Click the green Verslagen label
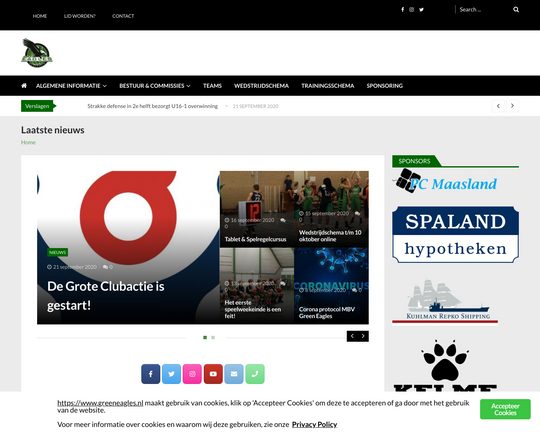Image resolution: width=540 pixels, height=432 pixels. (x=38, y=106)
